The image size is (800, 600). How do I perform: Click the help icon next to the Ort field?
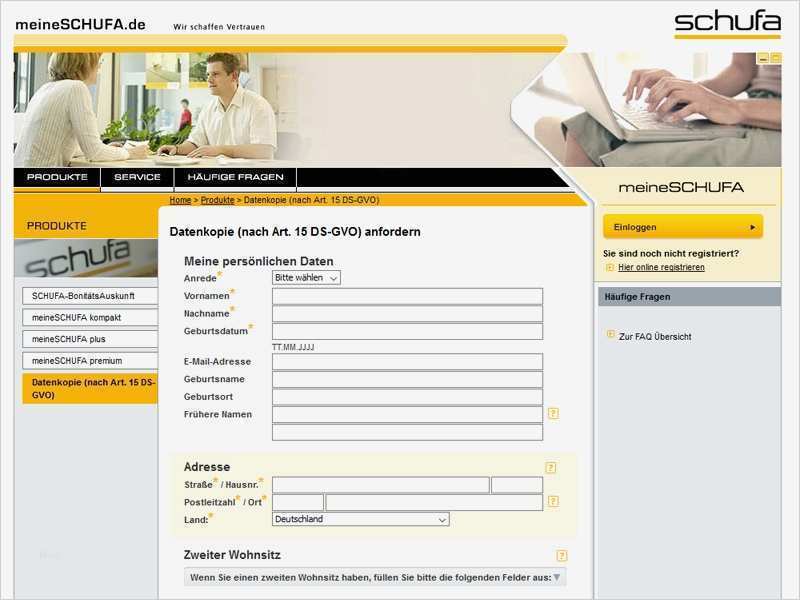[x=553, y=502]
